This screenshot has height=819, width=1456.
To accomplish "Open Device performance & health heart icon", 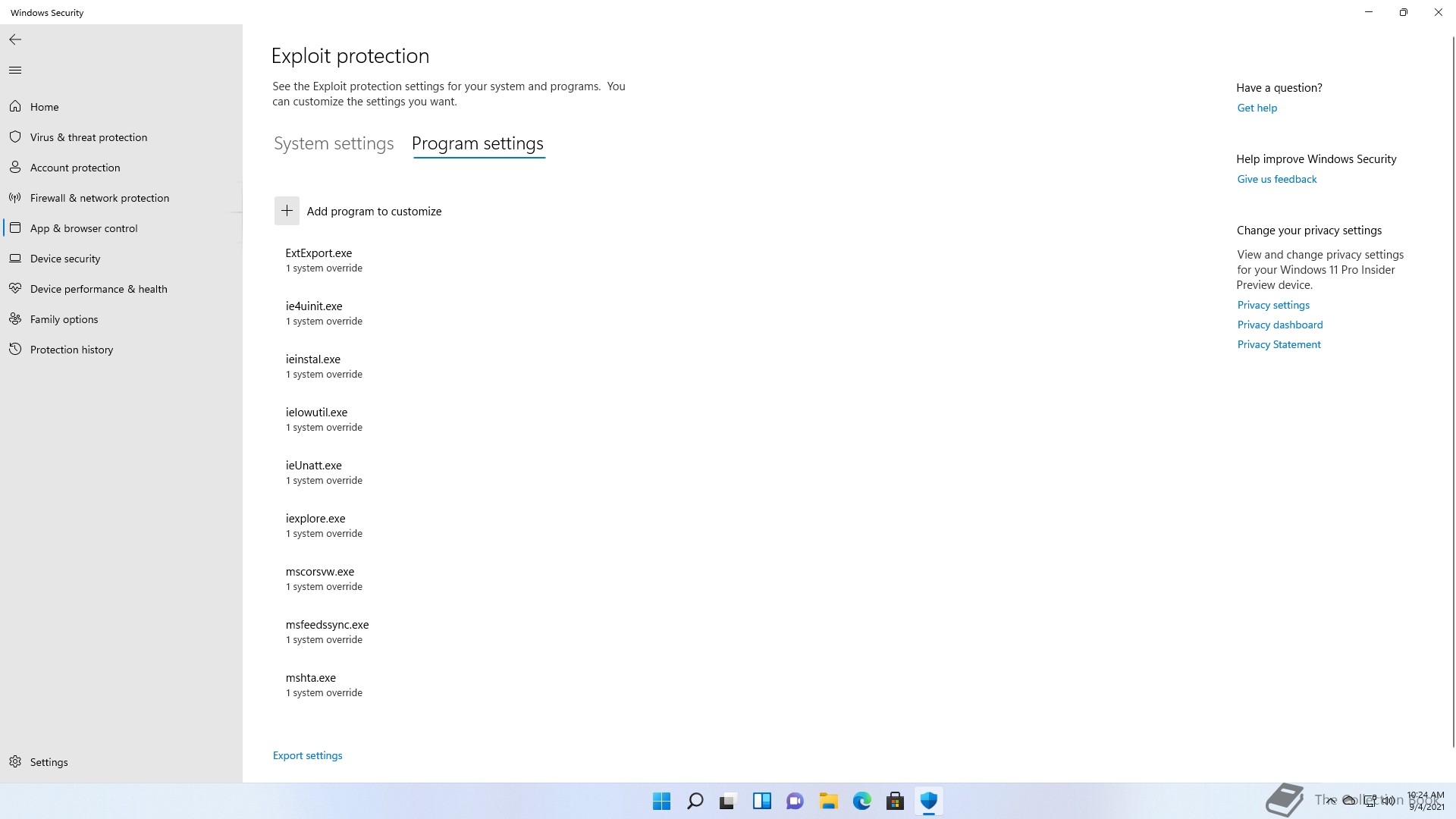I will (15, 289).
